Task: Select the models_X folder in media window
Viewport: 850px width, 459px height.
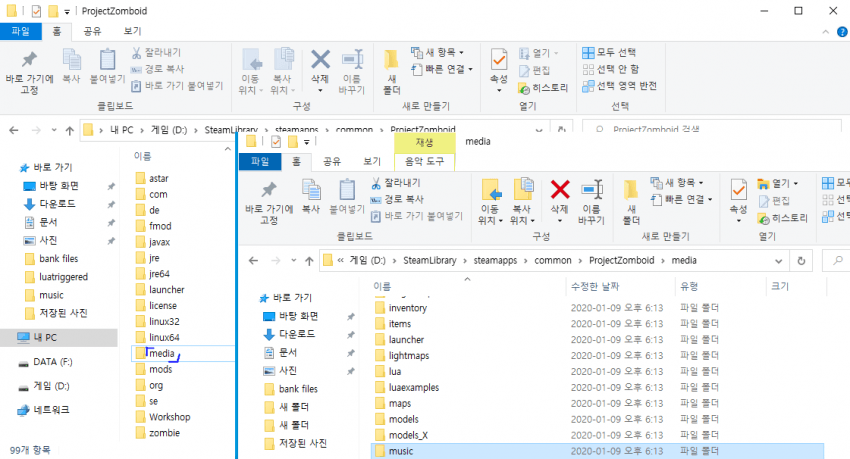Action: (x=408, y=436)
